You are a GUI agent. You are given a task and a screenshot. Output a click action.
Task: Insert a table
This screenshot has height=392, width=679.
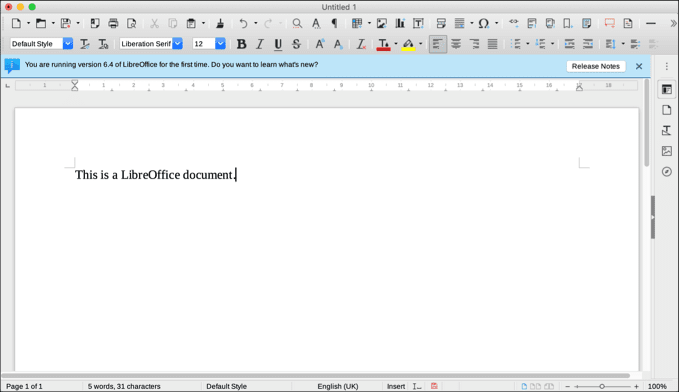[357, 23]
